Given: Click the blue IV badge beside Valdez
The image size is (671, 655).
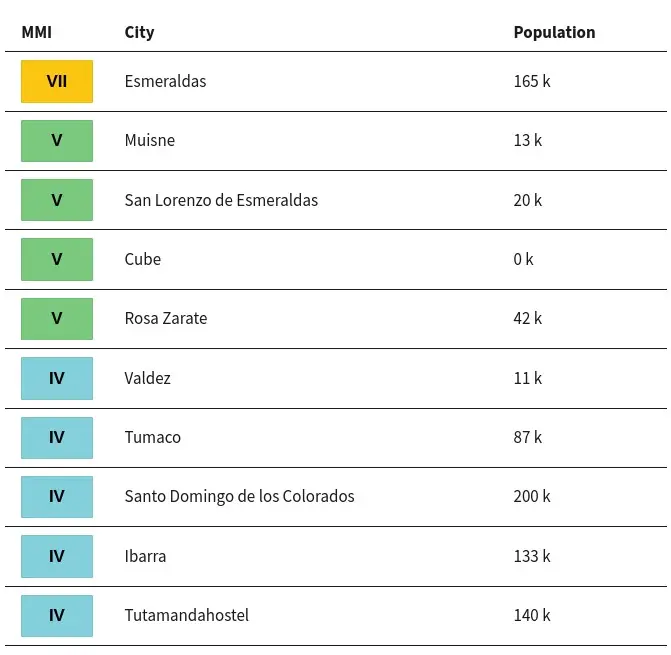Looking at the screenshot, I should click(x=57, y=378).
